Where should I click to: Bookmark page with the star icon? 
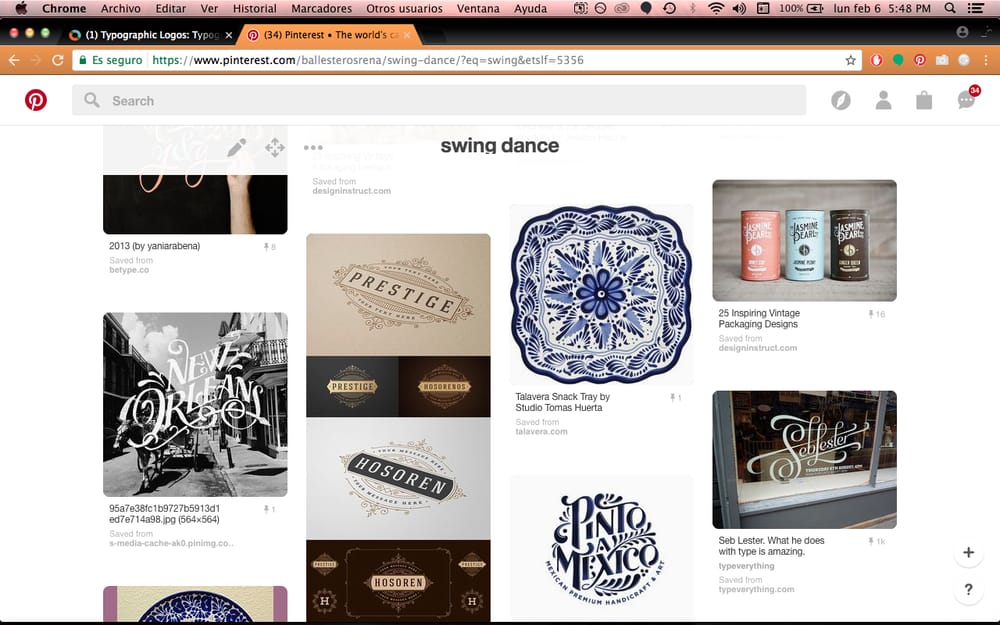(x=850, y=60)
